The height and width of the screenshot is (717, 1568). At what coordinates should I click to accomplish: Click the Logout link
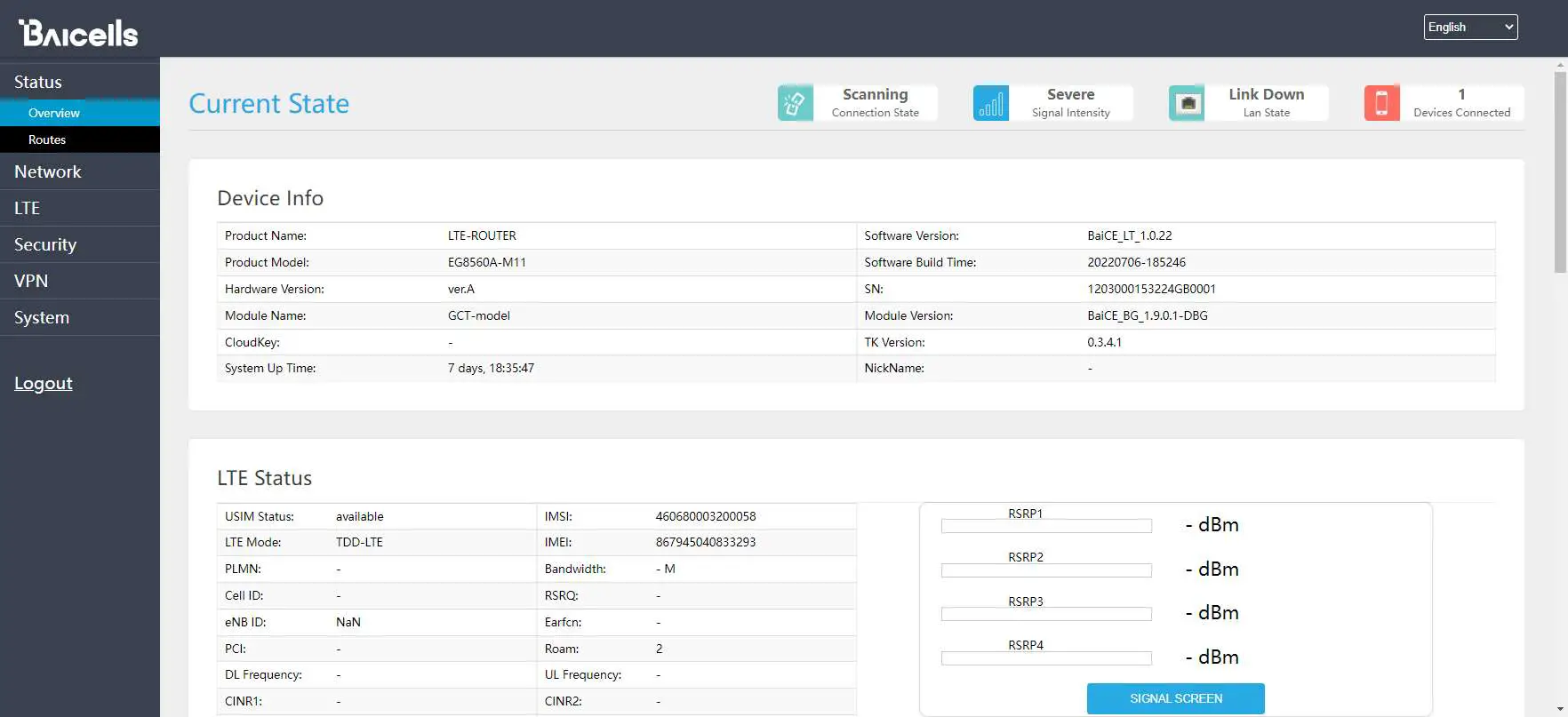[44, 383]
